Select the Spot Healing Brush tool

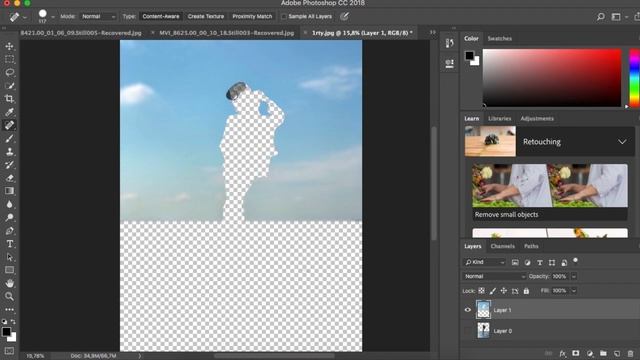[x=9, y=125]
